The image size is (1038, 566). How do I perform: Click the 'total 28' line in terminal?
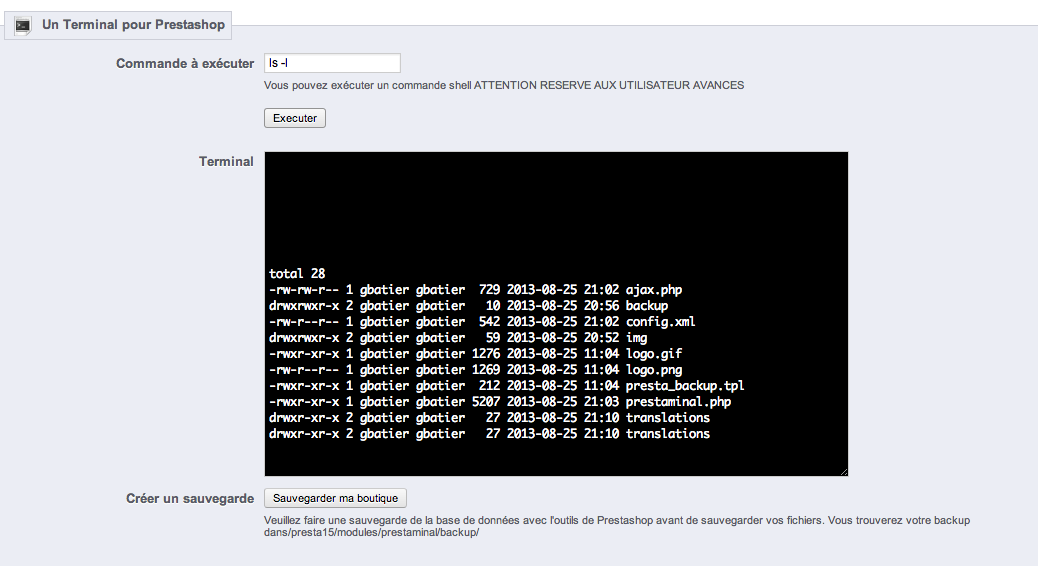[x=297, y=273]
